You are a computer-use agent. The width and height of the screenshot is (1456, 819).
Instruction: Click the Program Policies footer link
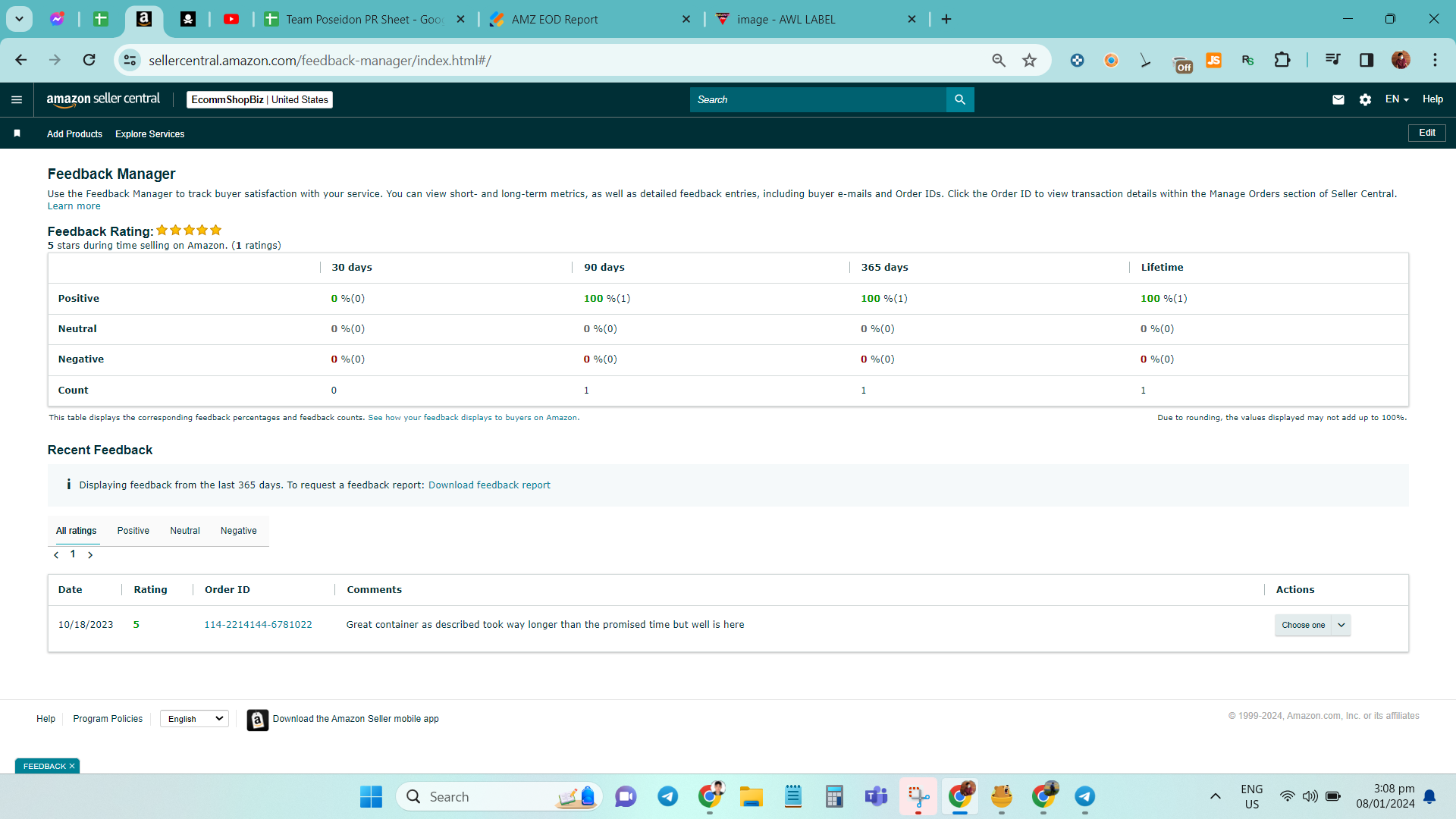click(108, 719)
